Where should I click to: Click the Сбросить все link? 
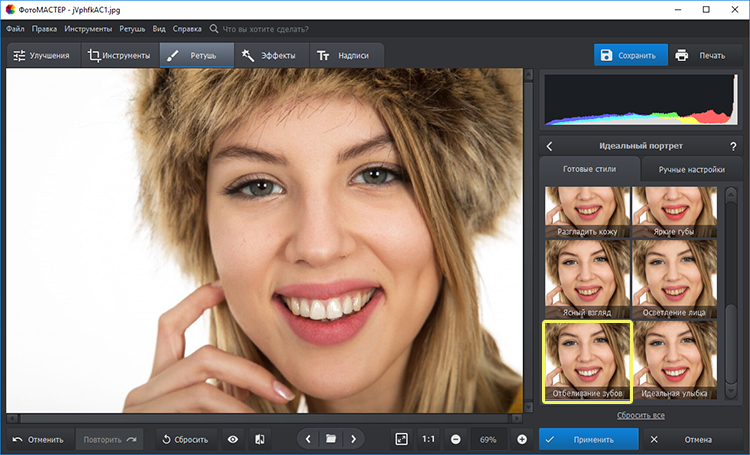click(640, 414)
